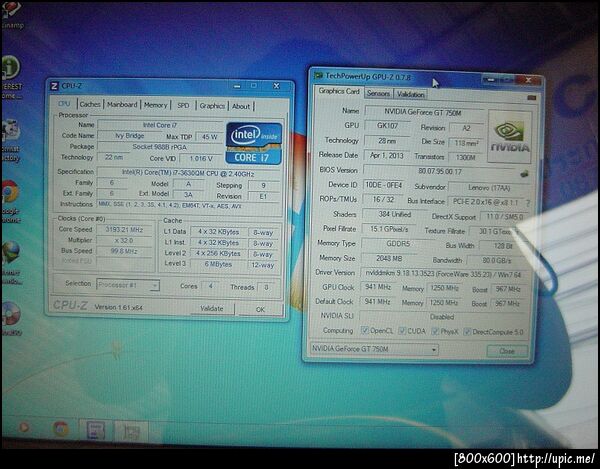The image size is (600, 469).
Task: Open the Sensors tab in GPU-Z
Action: (378, 93)
